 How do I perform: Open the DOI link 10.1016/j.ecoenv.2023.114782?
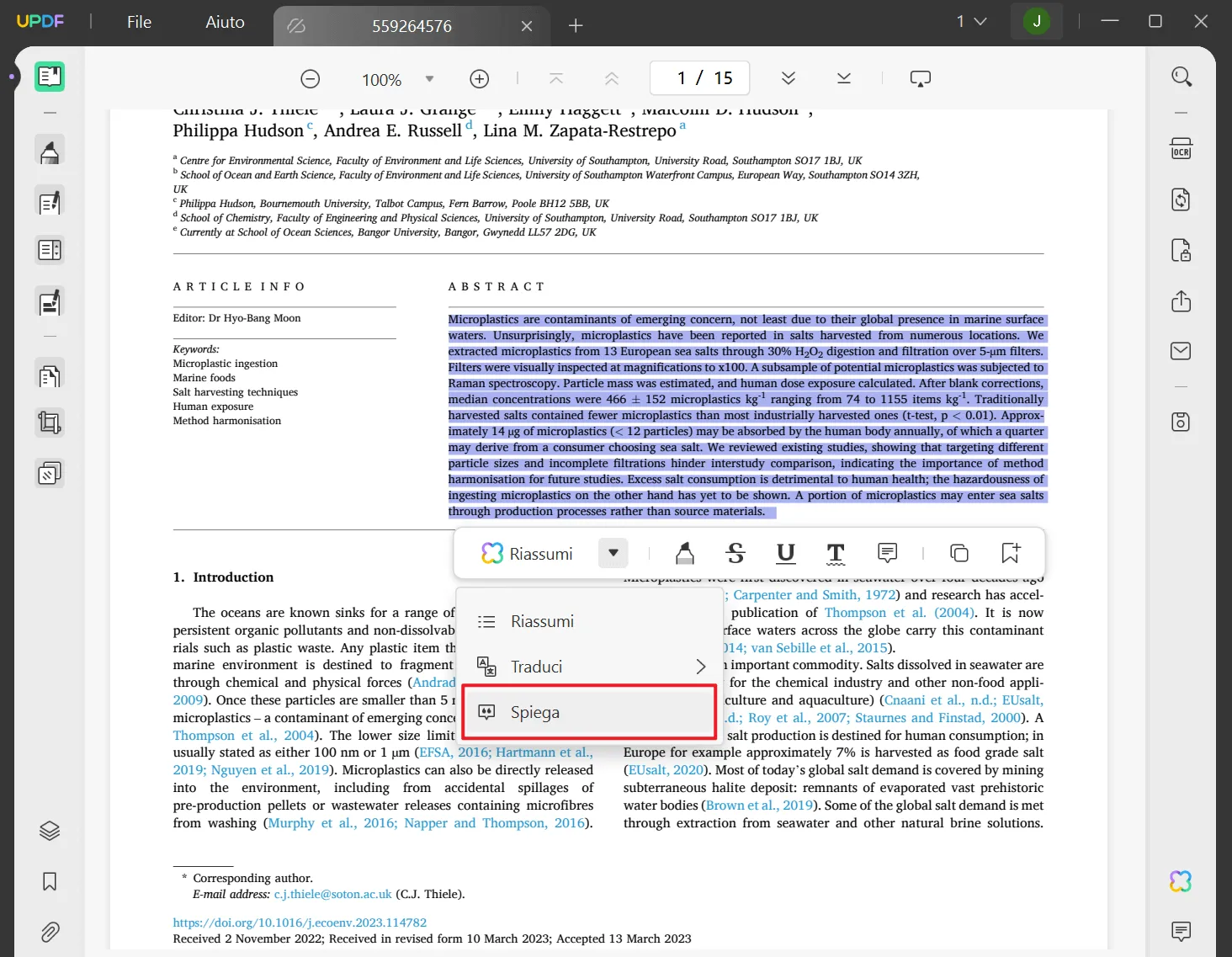[300, 922]
